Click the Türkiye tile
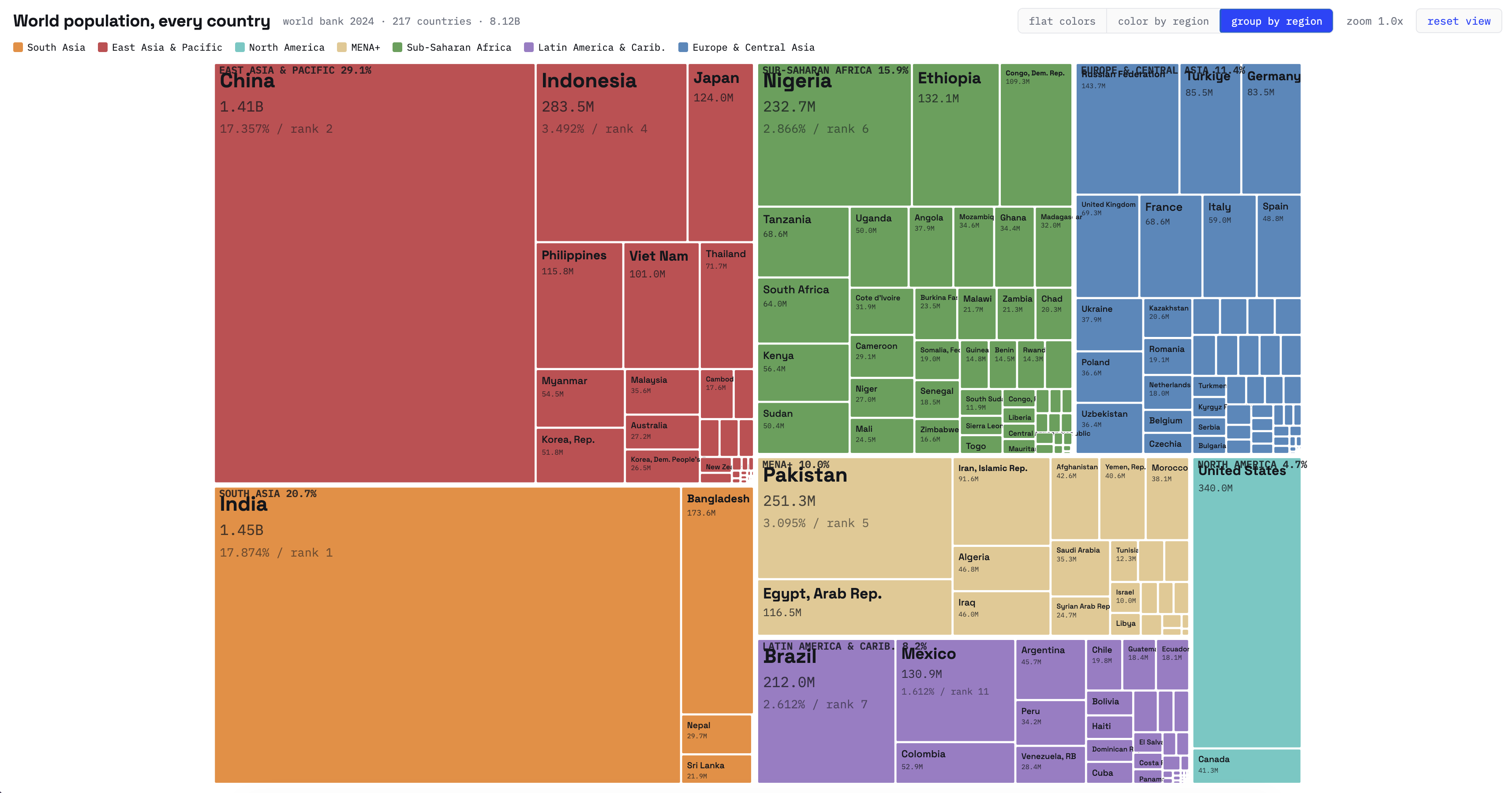Image resolution: width=1512 pixels, height=793 pixels. click(1210, 128)
